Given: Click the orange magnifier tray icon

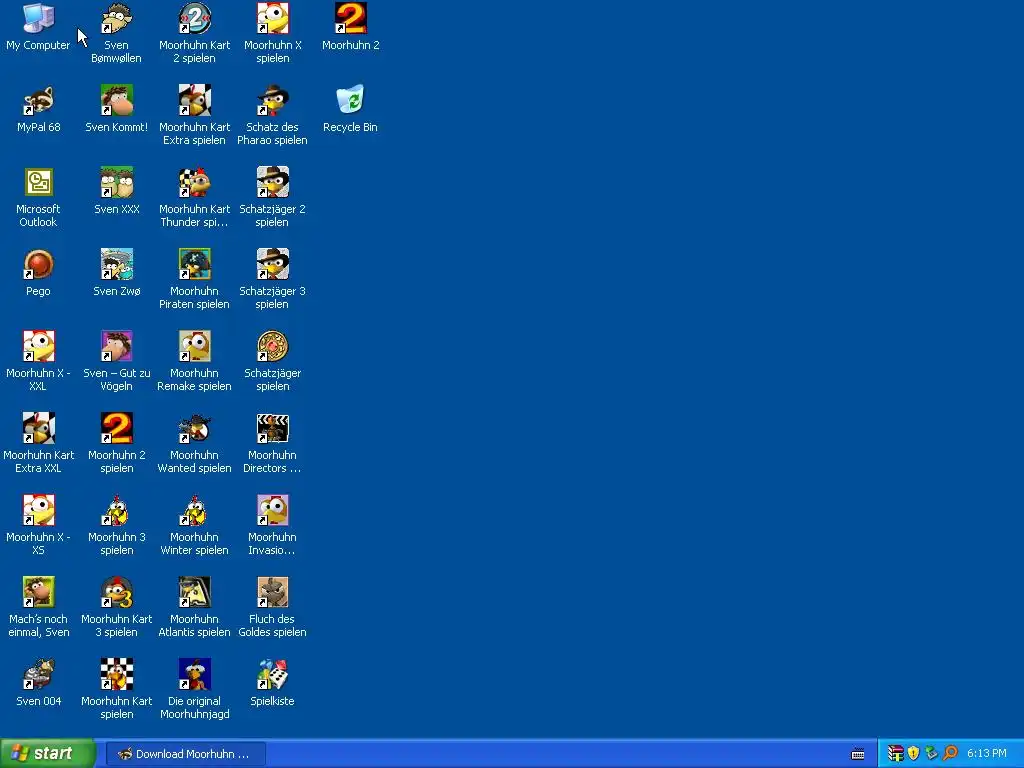Looking at the screenshot, I should coord(950,754).
